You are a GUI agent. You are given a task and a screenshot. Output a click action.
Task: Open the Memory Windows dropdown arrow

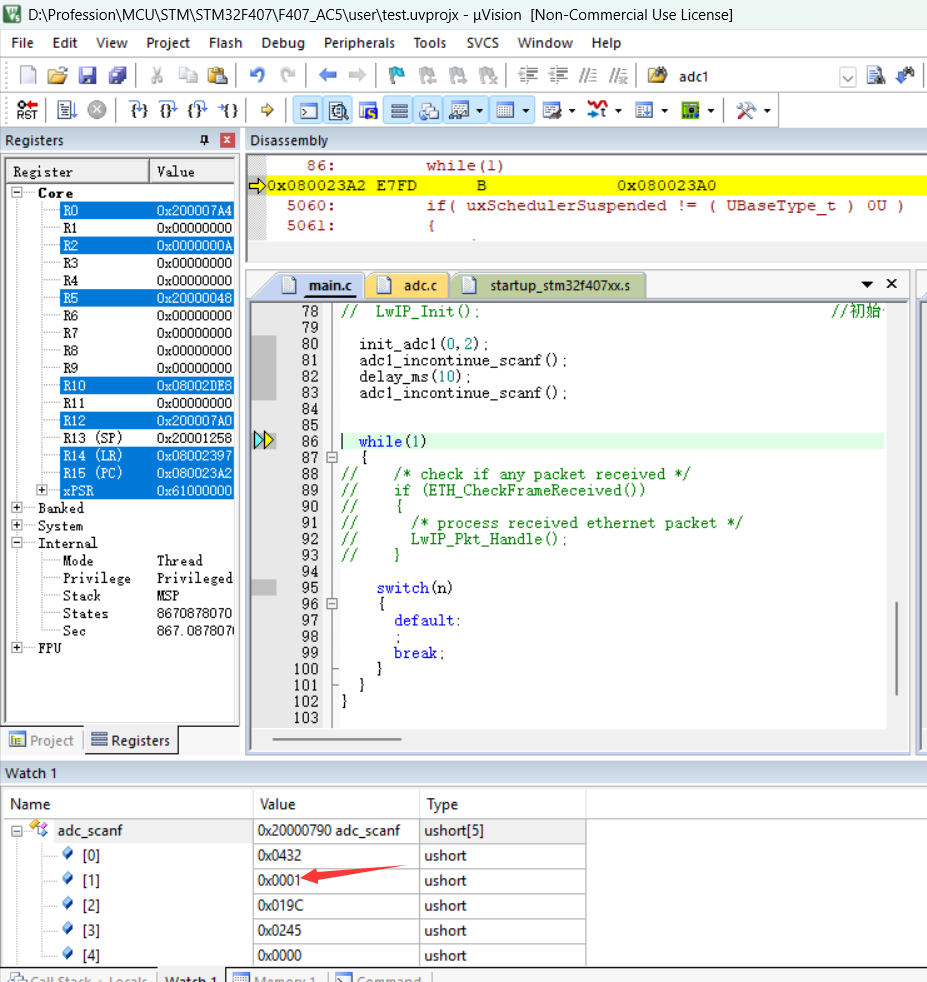pyautogui.click(x=526, y=111)
